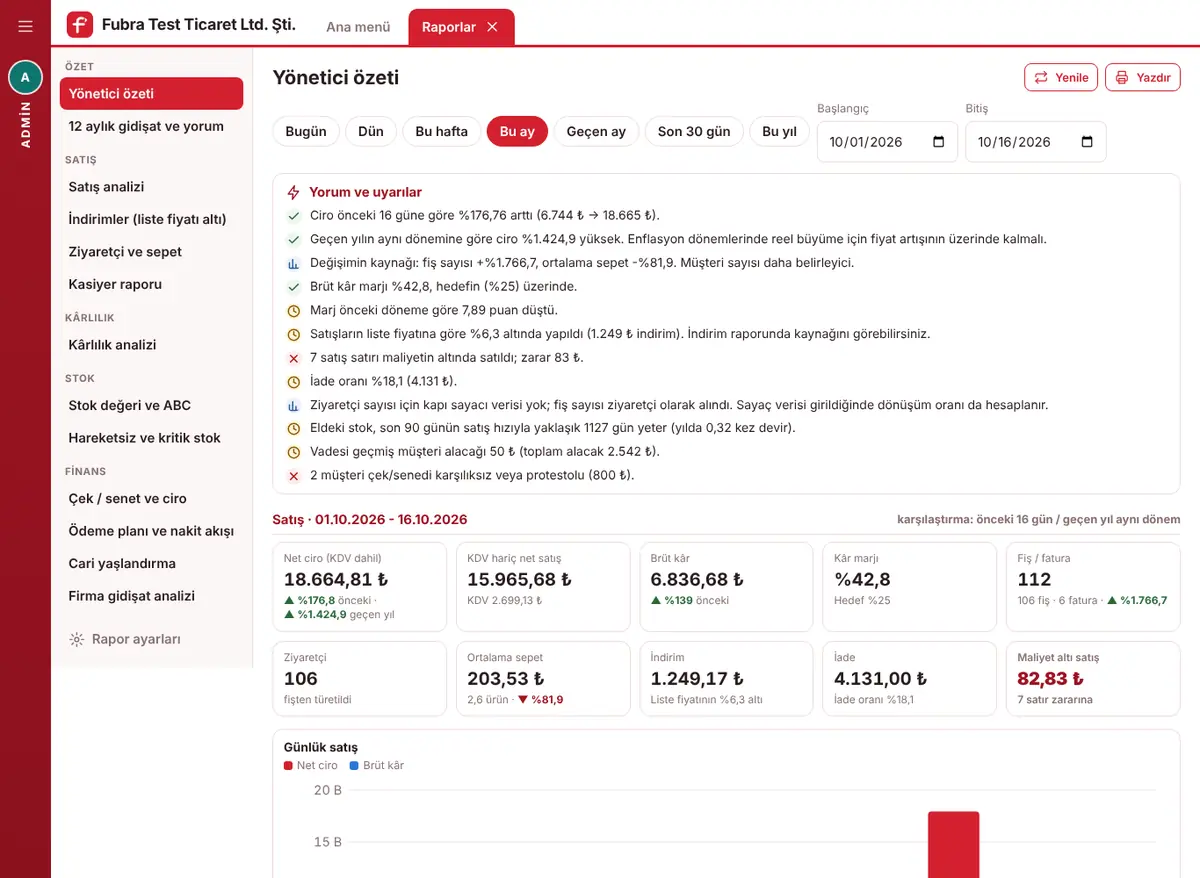Filter report by Dün
The height and width of the screenshot is (878, 1200).
[371, 131]
